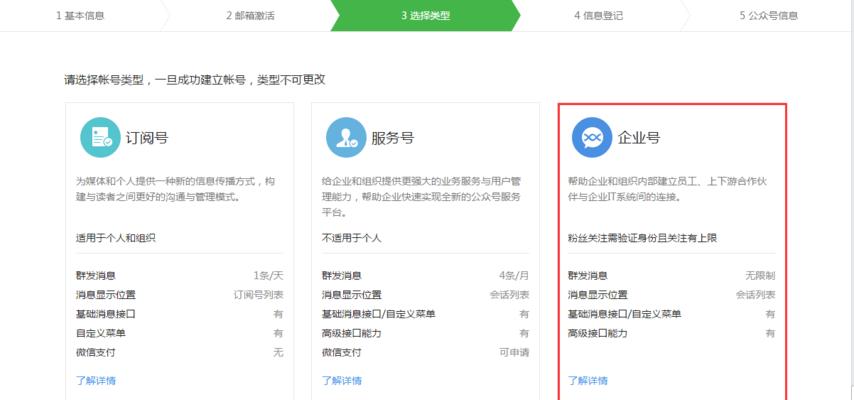Click 自定义菜单 row label in 订阅号 card
854x400 pixels.
(101, 333)
